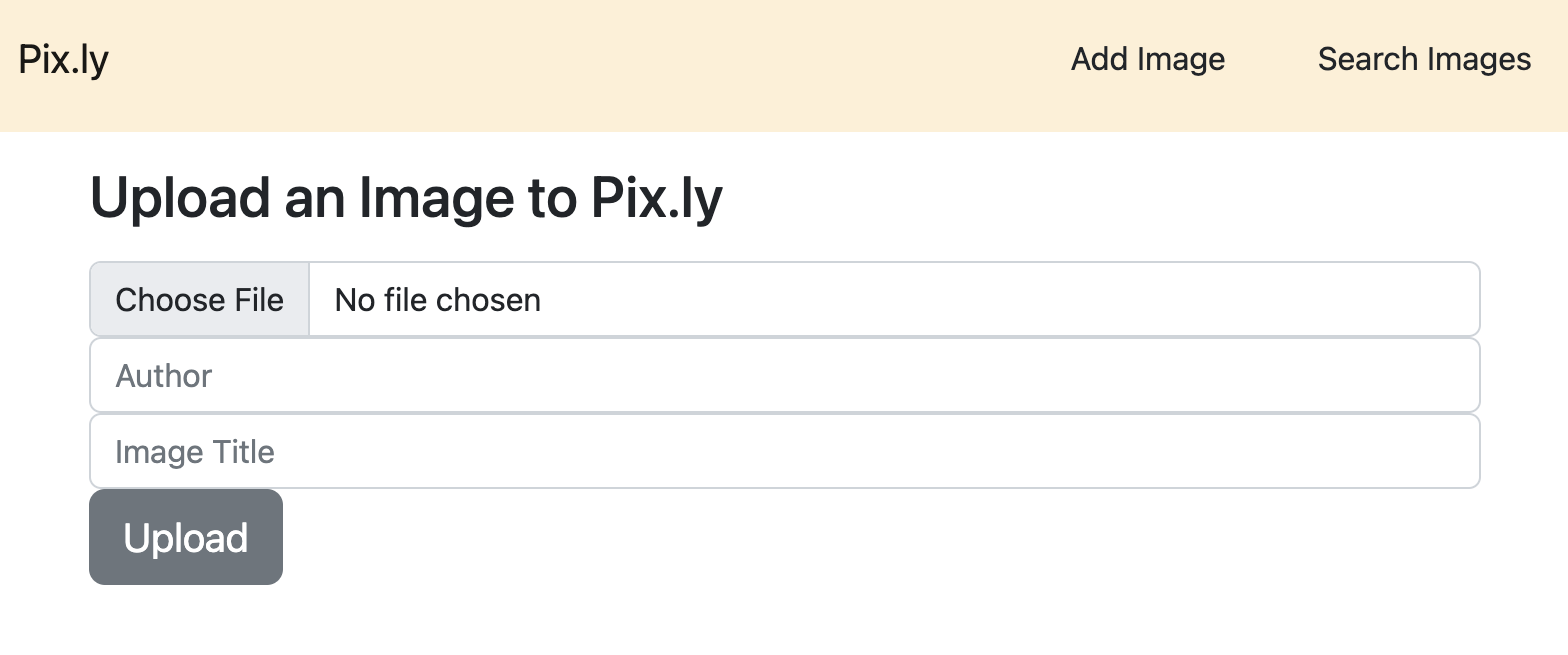1568x655 pixels.
Task: Open the Add Image navigation link
Action: pyautogui.click(x=1146, y=59)
